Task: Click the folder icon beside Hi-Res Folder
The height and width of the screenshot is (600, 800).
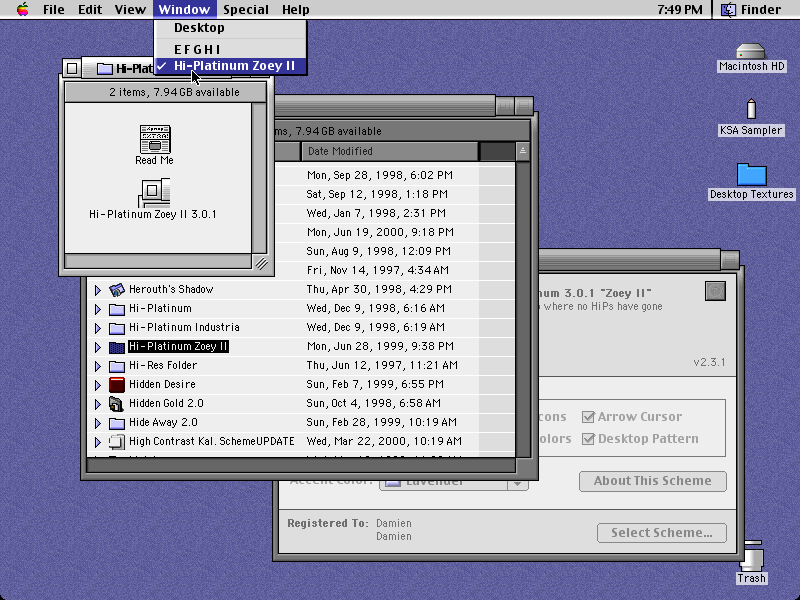Action: point(117,366)
